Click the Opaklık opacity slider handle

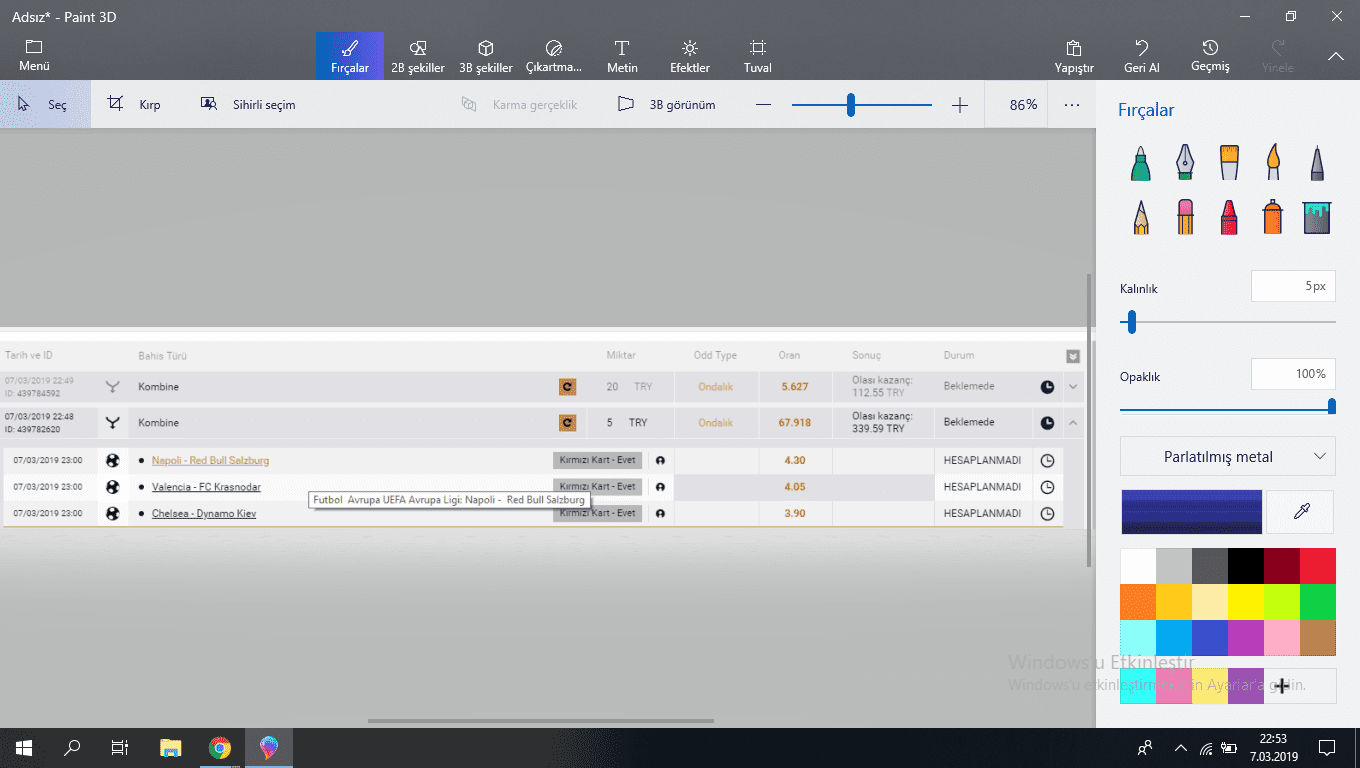(x=1331, y=406)
